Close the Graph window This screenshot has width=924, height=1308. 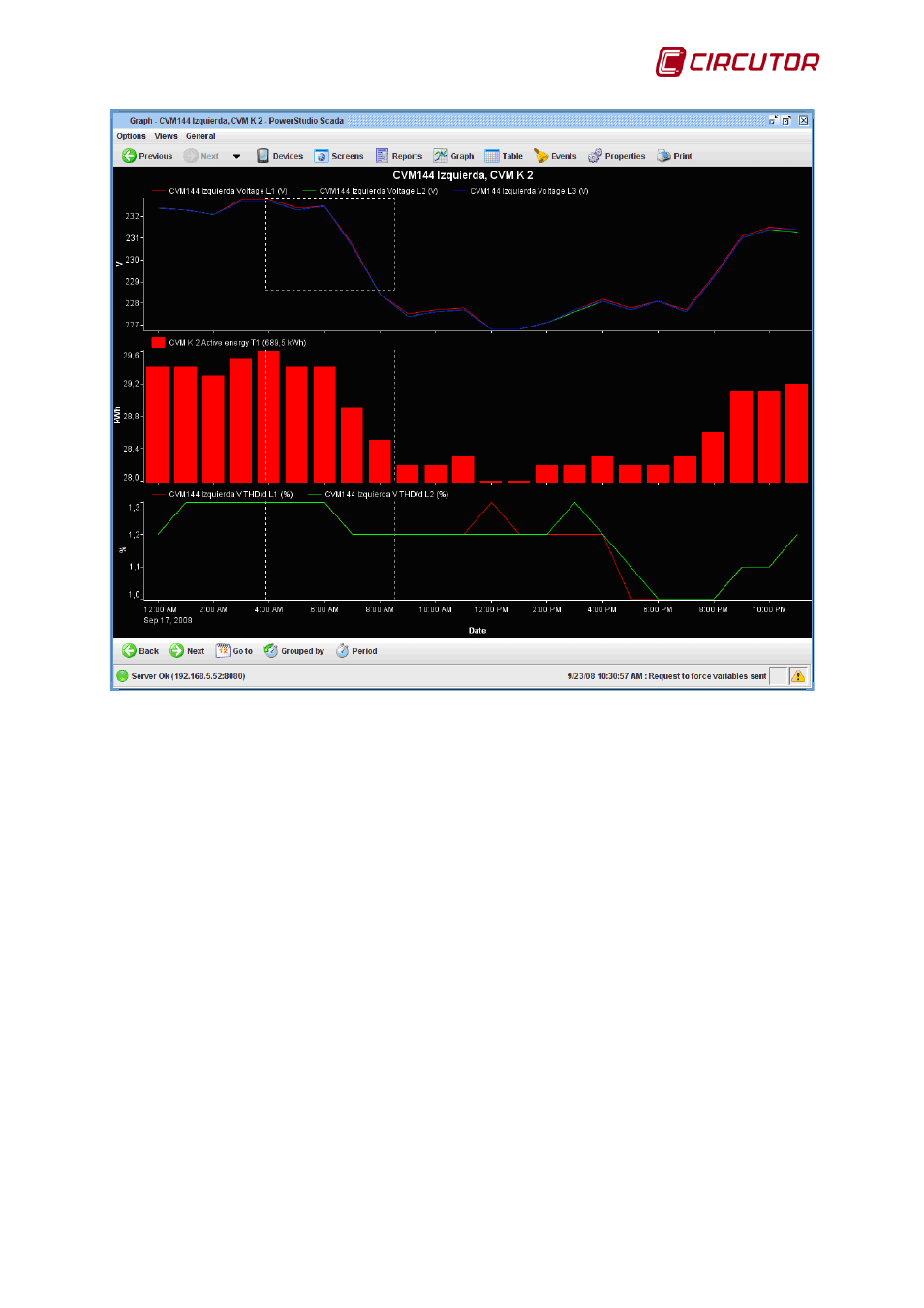click(803, 121)
